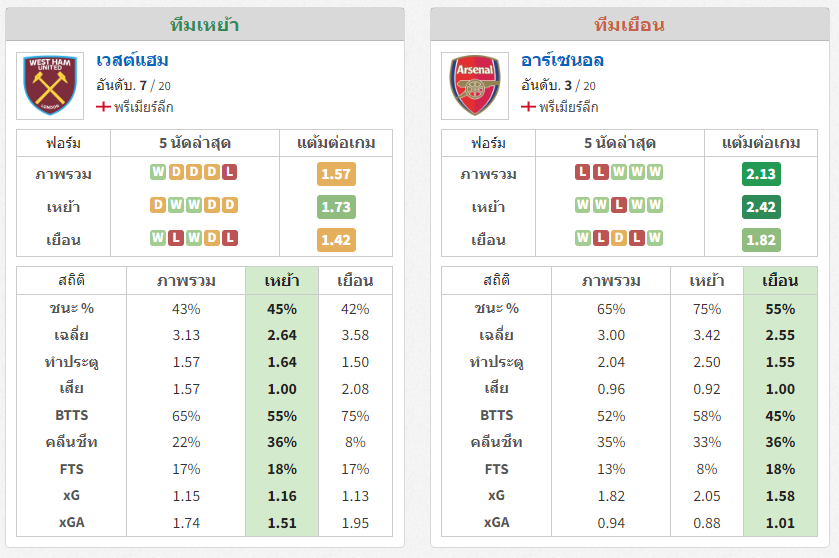The width and height of the screenshot is (839, 558).
Task: Open the อาร์เซนอล team link
Action: (562, 60)
